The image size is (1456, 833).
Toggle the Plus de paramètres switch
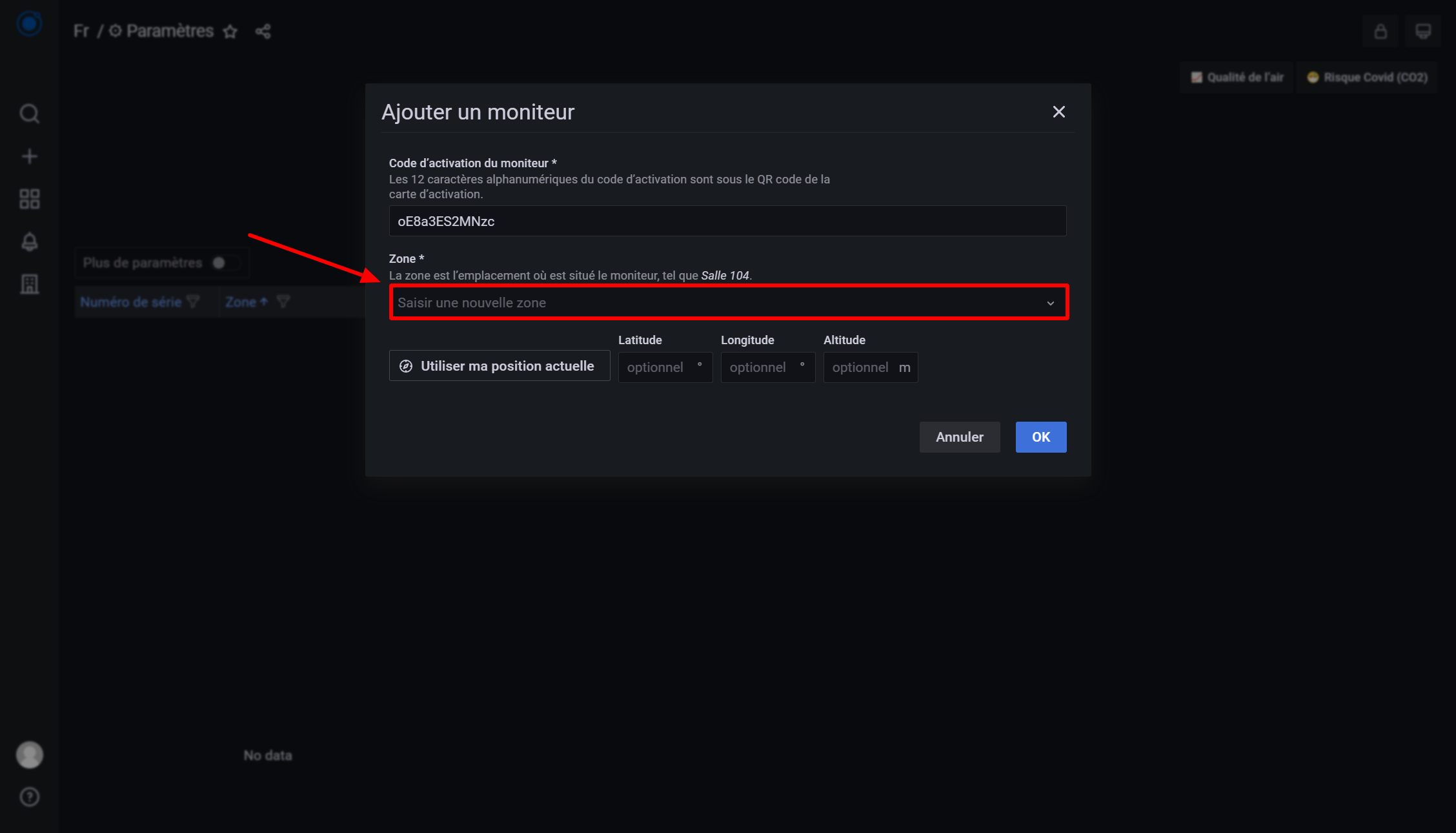[226, 263]
